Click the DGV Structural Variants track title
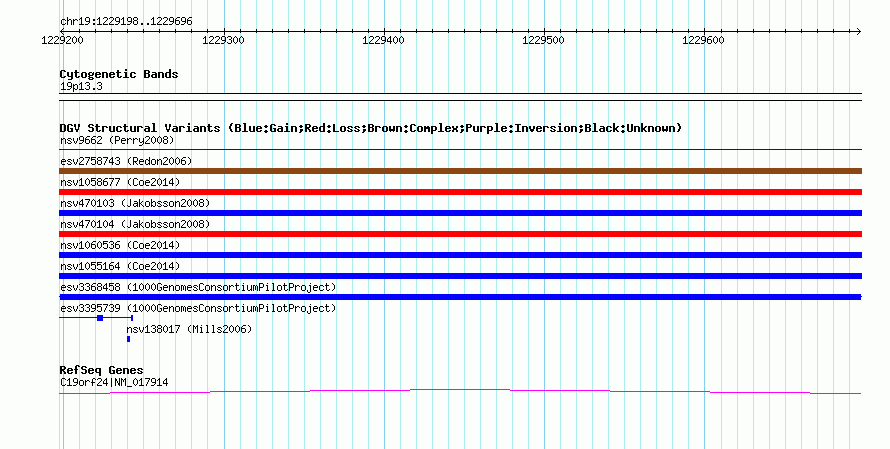 [x=370, y=128]
